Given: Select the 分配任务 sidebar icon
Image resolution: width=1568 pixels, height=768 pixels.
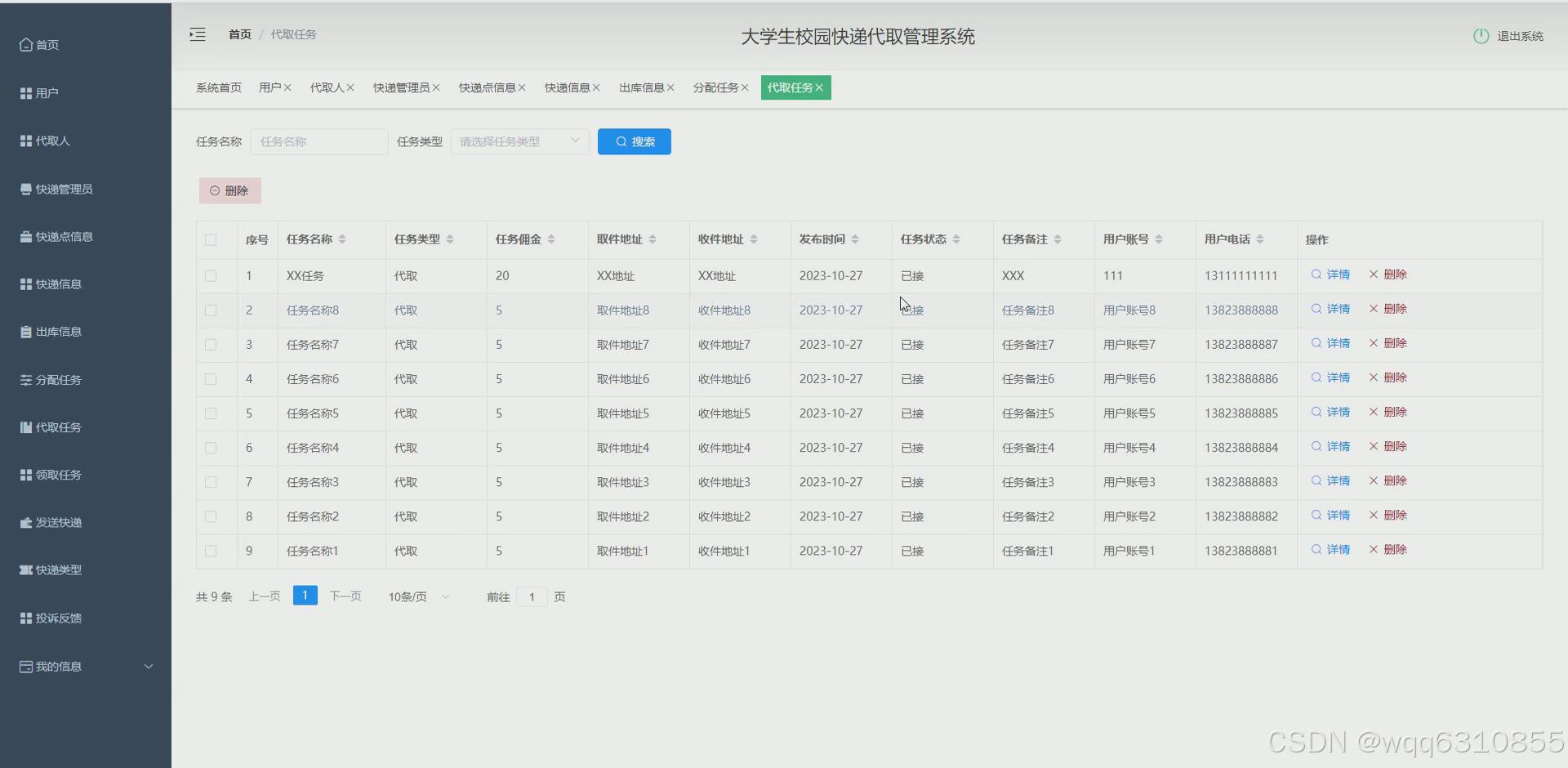Looking at the screenshot, I should click(25, 379).
